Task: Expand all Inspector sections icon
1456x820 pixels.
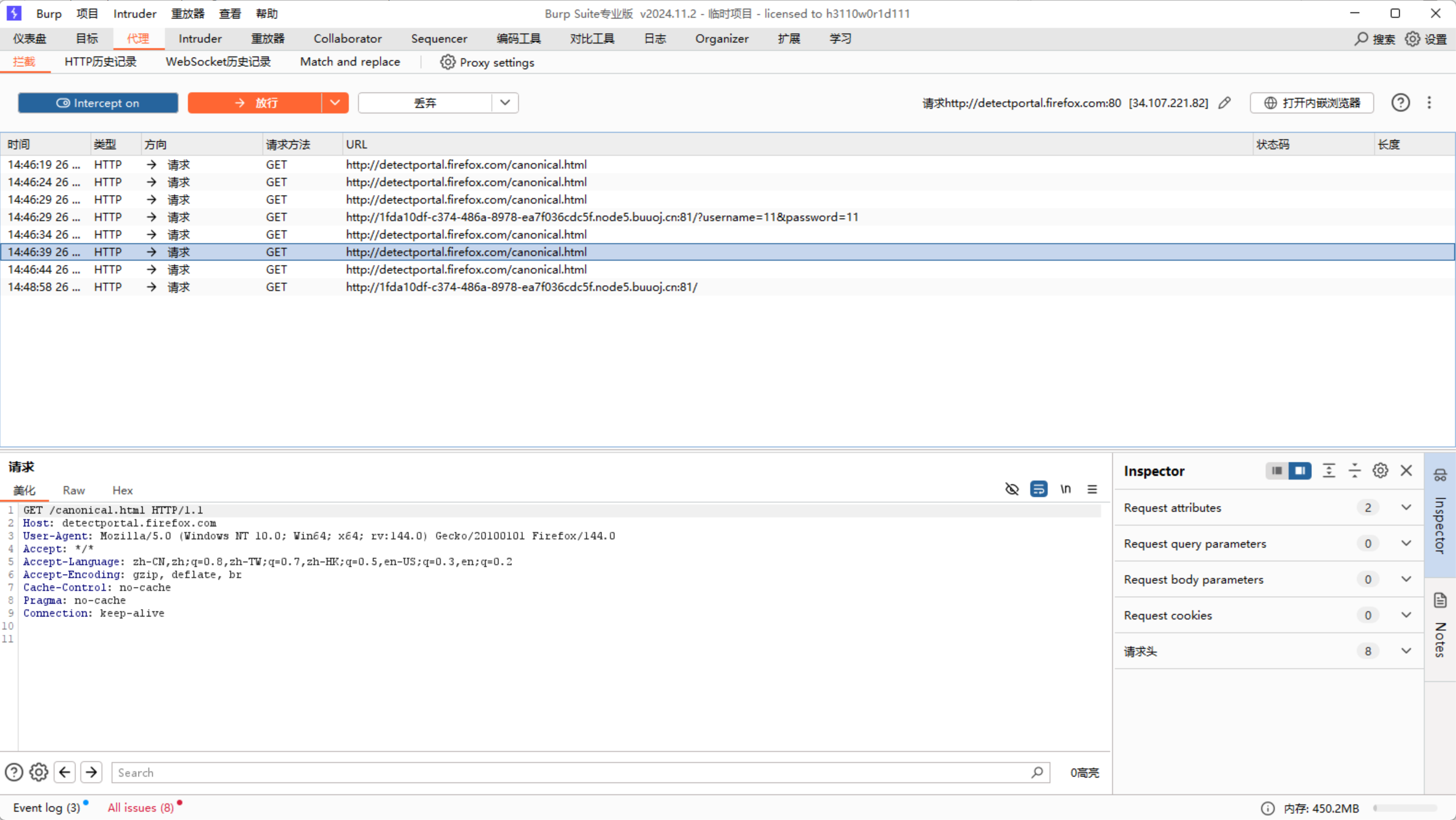Action: (1328, 470)
